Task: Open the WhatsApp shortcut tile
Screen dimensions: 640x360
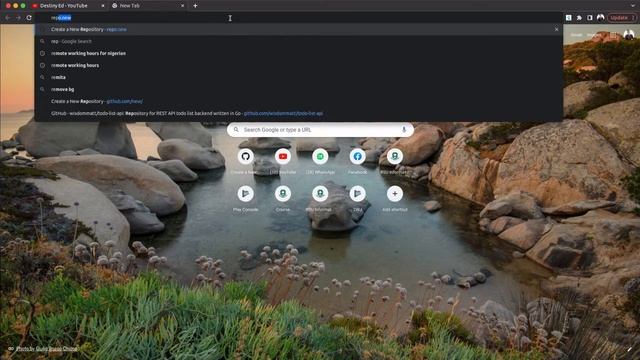Action: pos(320,157)
